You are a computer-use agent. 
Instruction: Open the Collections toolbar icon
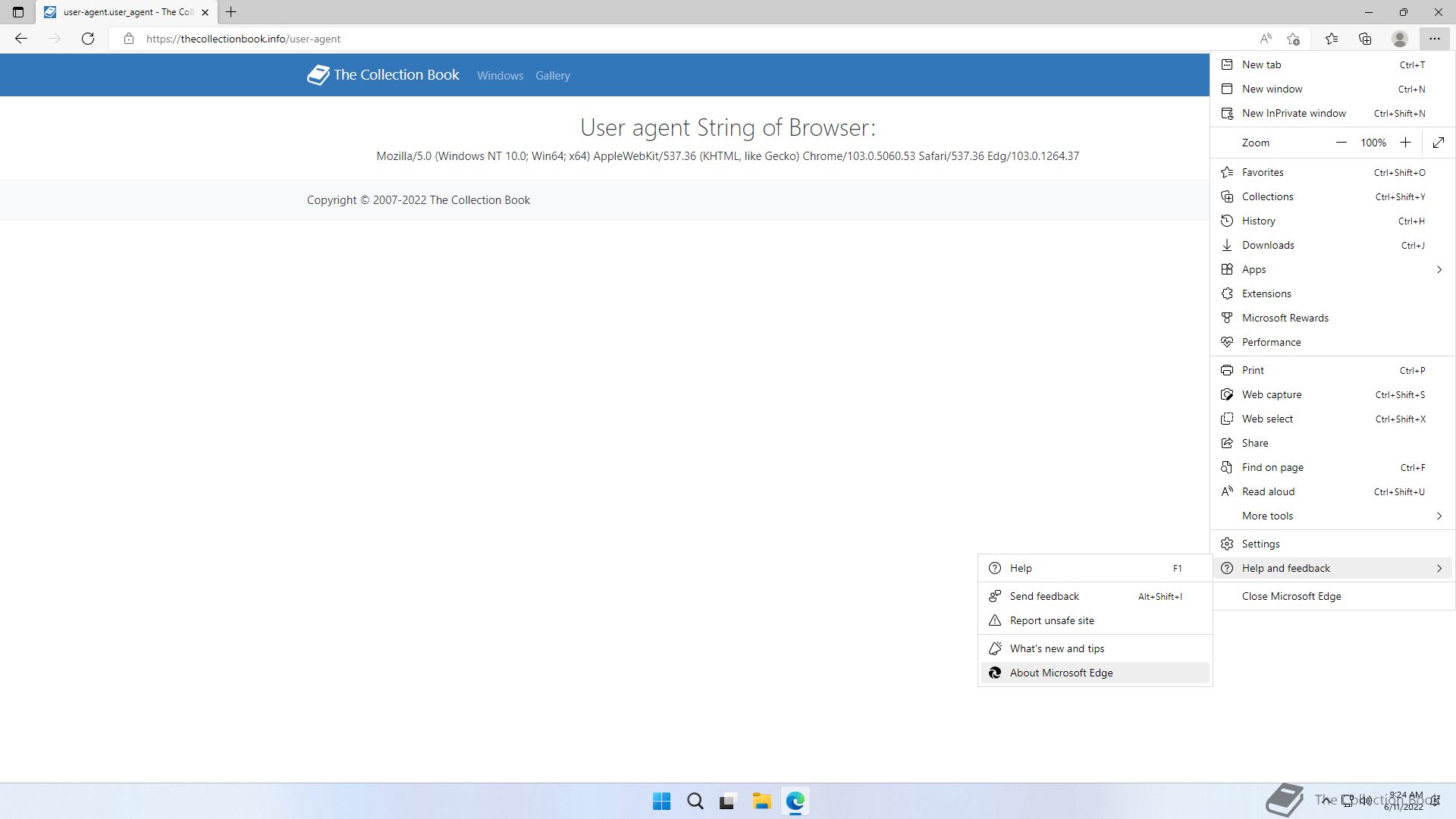click(x=1365, y=39)
